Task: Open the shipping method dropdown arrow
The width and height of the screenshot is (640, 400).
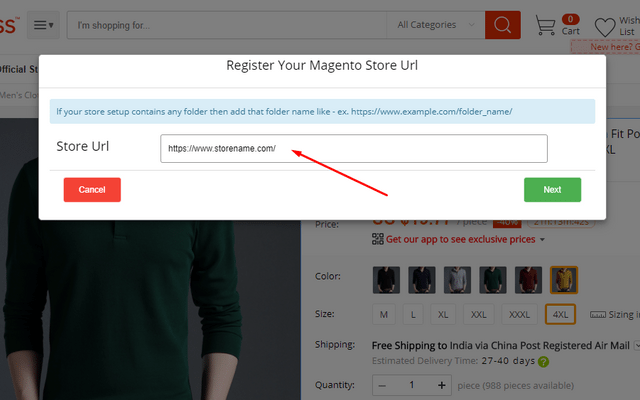Action: point(637,346)
